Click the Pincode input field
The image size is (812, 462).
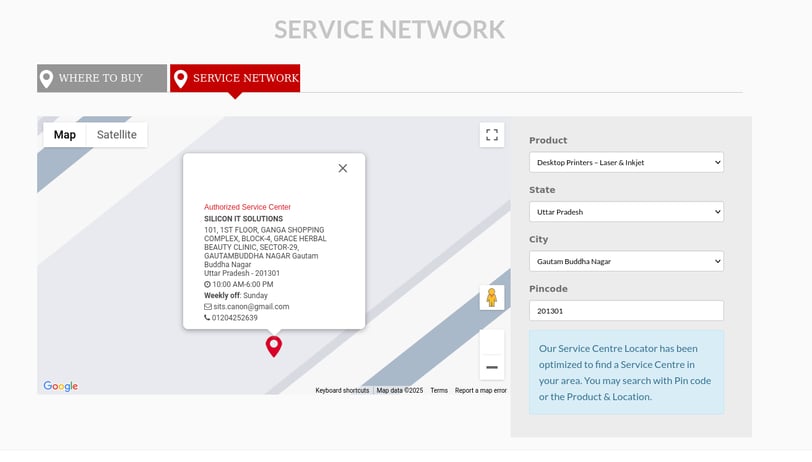point(626,311)
